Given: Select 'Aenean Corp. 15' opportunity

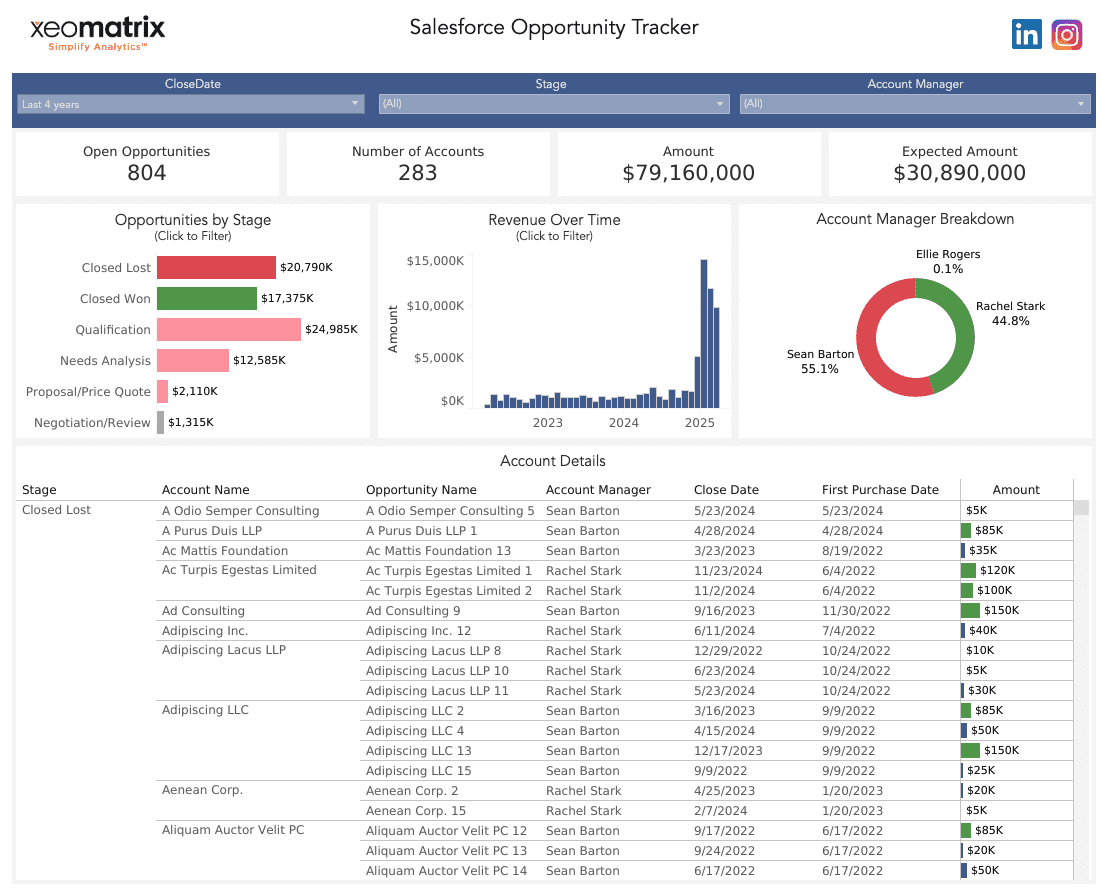Looking at the screenshot, I should 415,811.
